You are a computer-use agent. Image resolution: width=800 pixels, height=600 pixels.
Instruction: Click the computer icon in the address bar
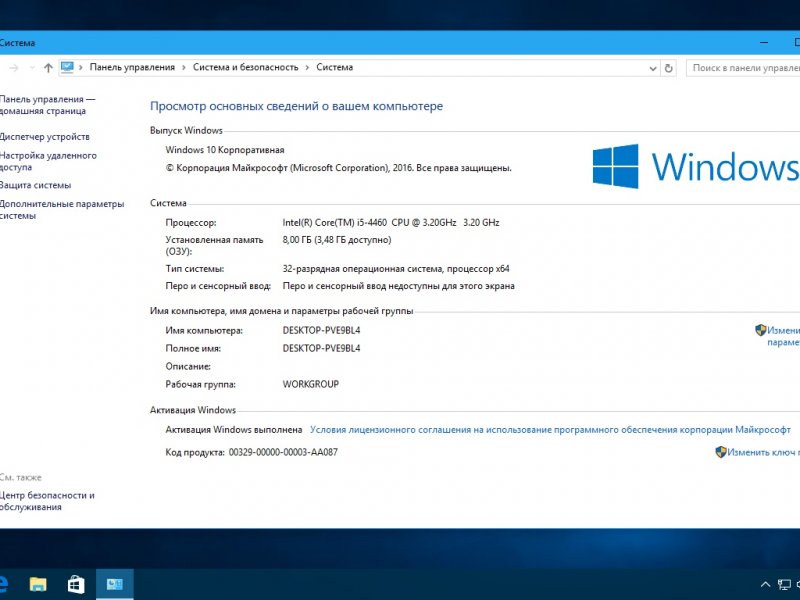(x=67, y=67)
